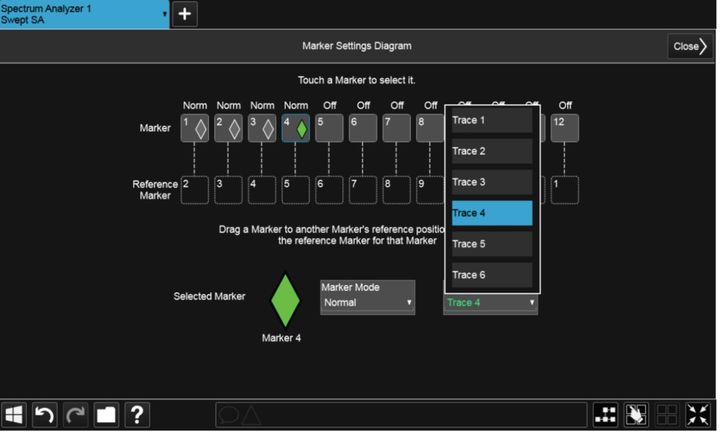Click reference marker slot labeled 3
The width and height of the screenshot is (720, 432).
click(x=228, y=190)
